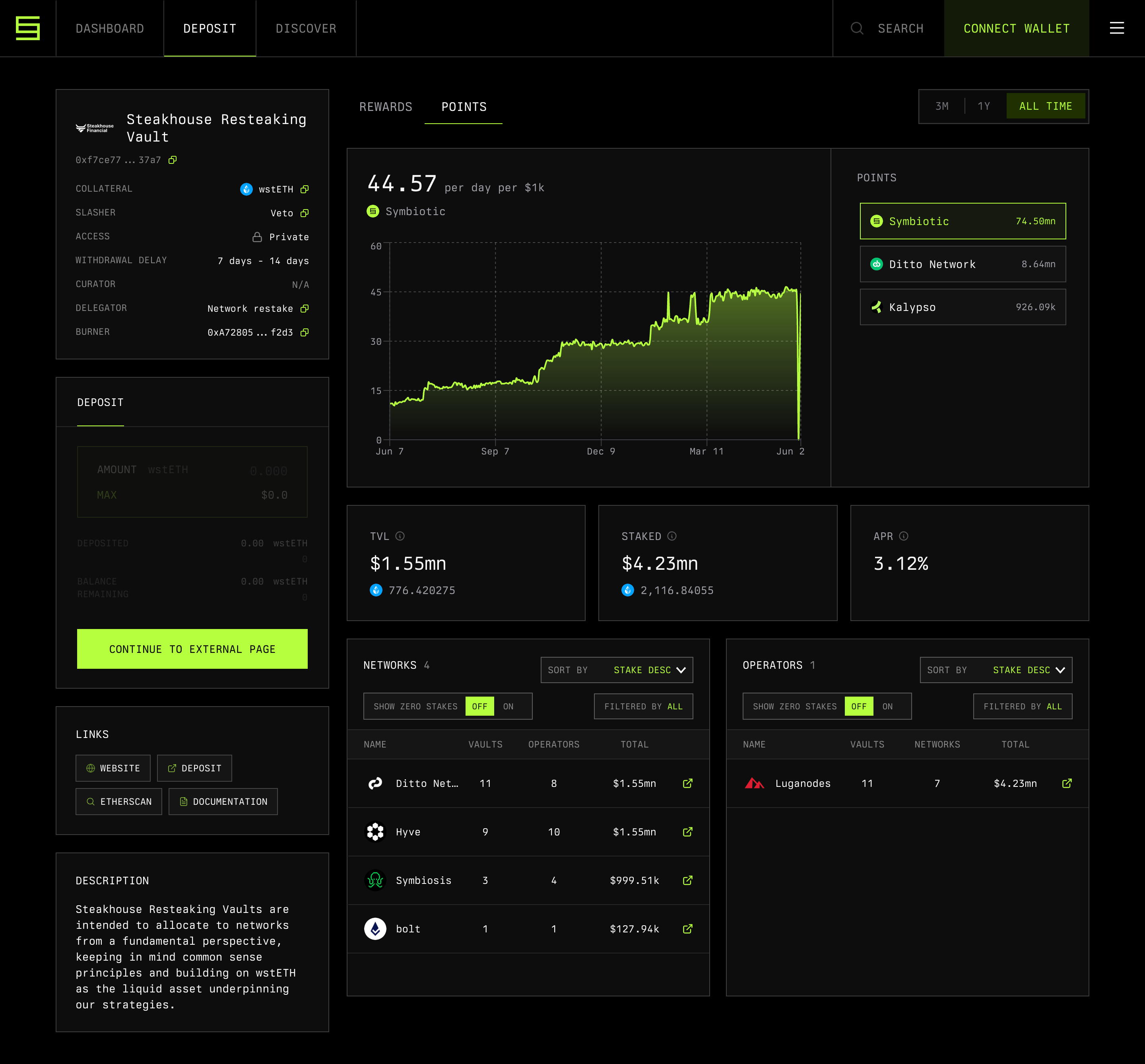Viewport: 1145px width, 1064px height.
Task: Open Operators SORT BY dropdown
Action: (996, 670)
